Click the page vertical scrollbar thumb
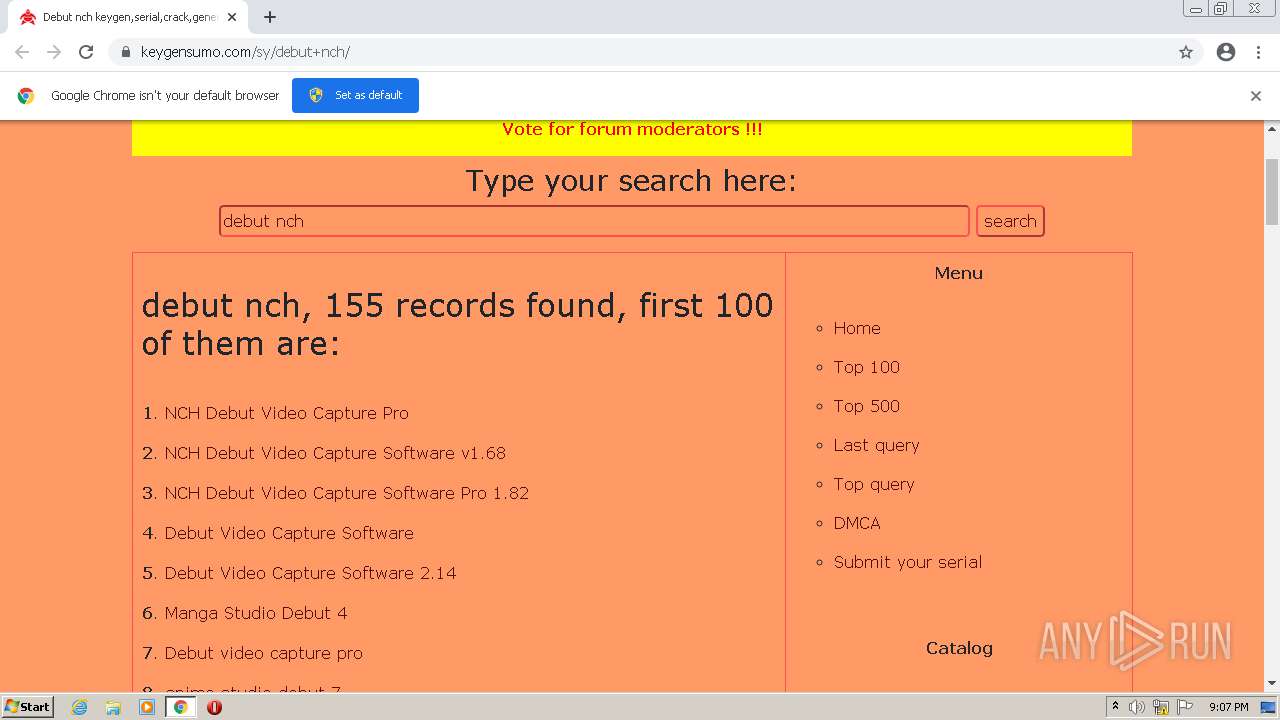 (x=1272, y=191)
